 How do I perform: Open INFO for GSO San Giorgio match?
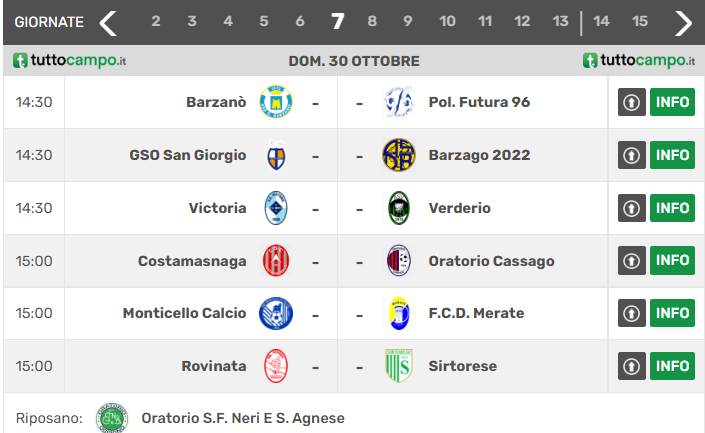coord(672,155)
